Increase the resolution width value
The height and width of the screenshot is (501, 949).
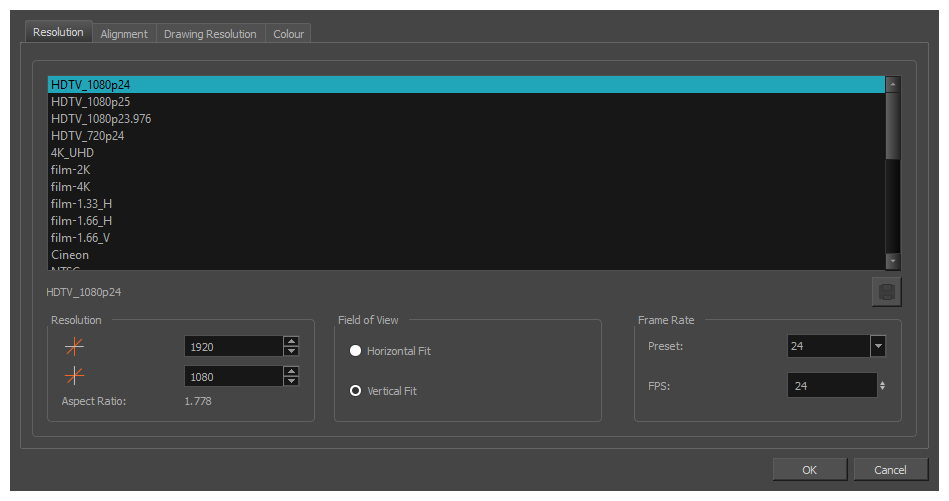click(291, 341)
